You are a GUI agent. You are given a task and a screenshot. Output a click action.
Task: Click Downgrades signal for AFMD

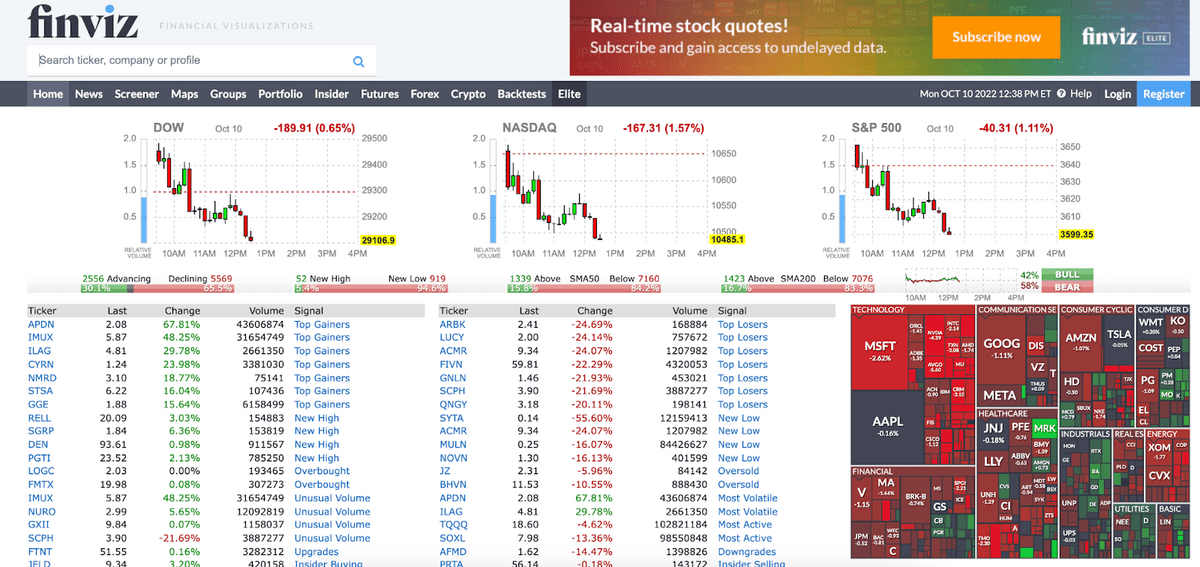(x=747, y=551)
